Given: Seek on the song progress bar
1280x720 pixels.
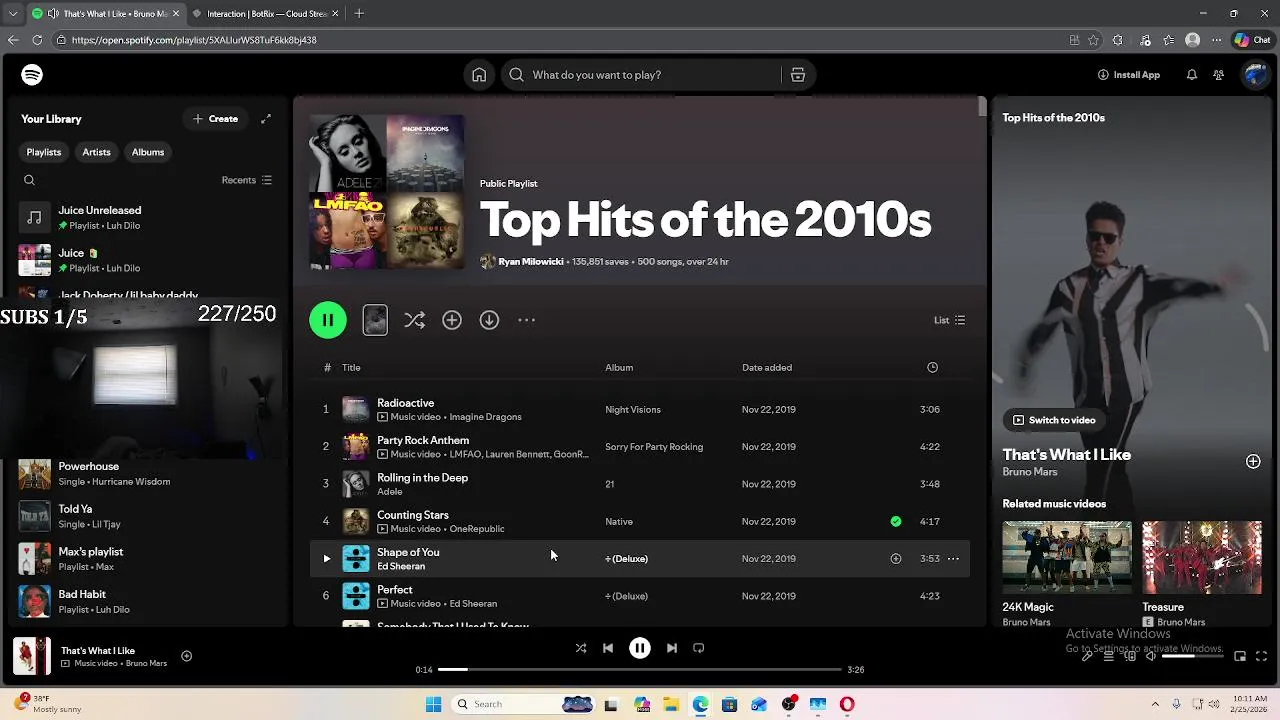Looking at the screenshot, I should click(x=640, y=669).
